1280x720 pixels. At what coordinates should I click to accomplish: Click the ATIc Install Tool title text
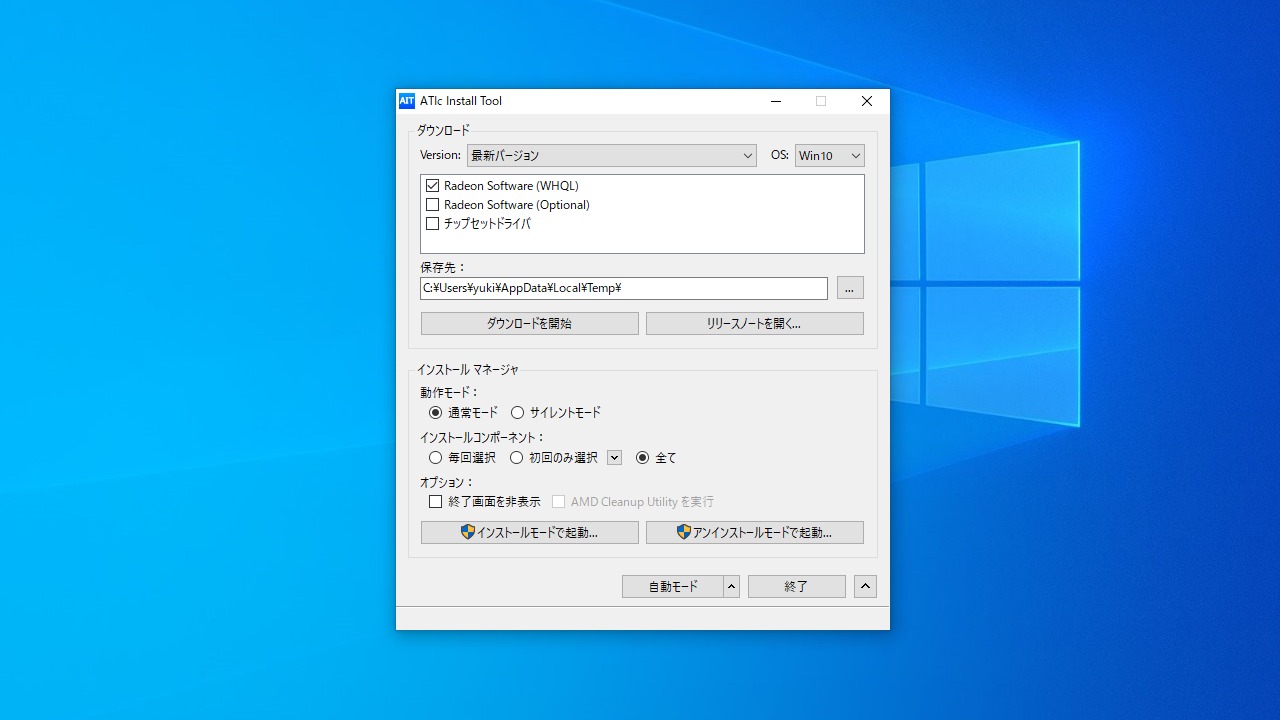pyautogui.click(x=461, y=101)
